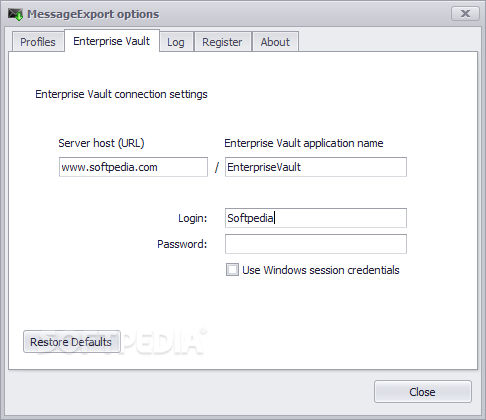Click the Enterprise Vault application name field
Viewport: 486px width, 420px height.
tap(316, 167)
